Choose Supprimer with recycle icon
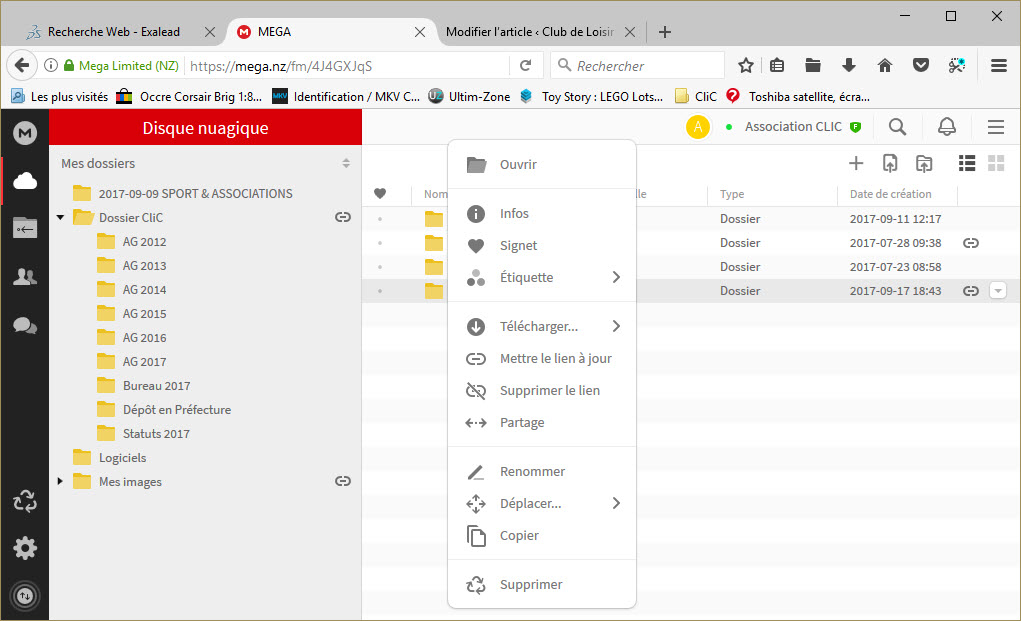The height and width of the screenshot is (621, 1021). point(542,585)
